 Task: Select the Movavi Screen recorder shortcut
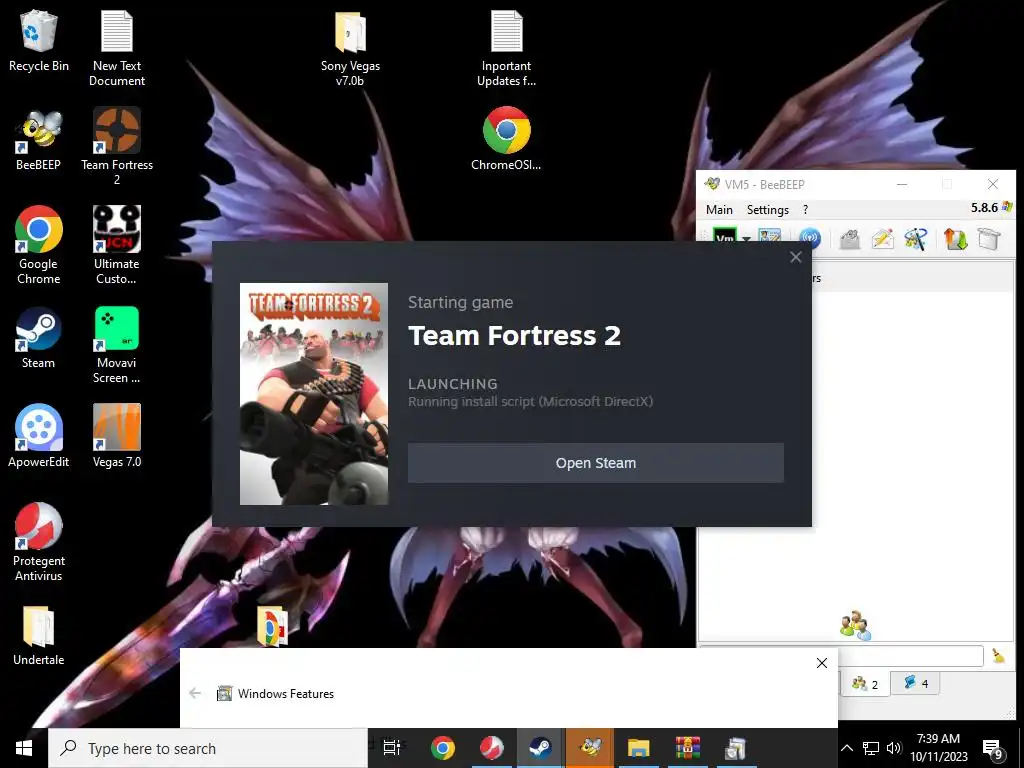point(117,345)
